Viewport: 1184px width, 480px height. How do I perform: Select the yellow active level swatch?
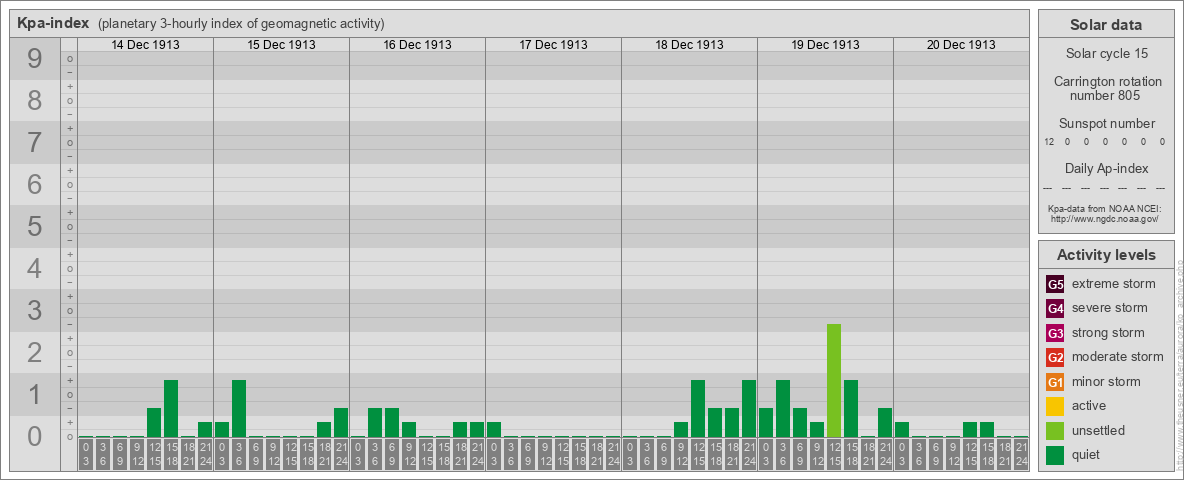(x=1056, y=406)
